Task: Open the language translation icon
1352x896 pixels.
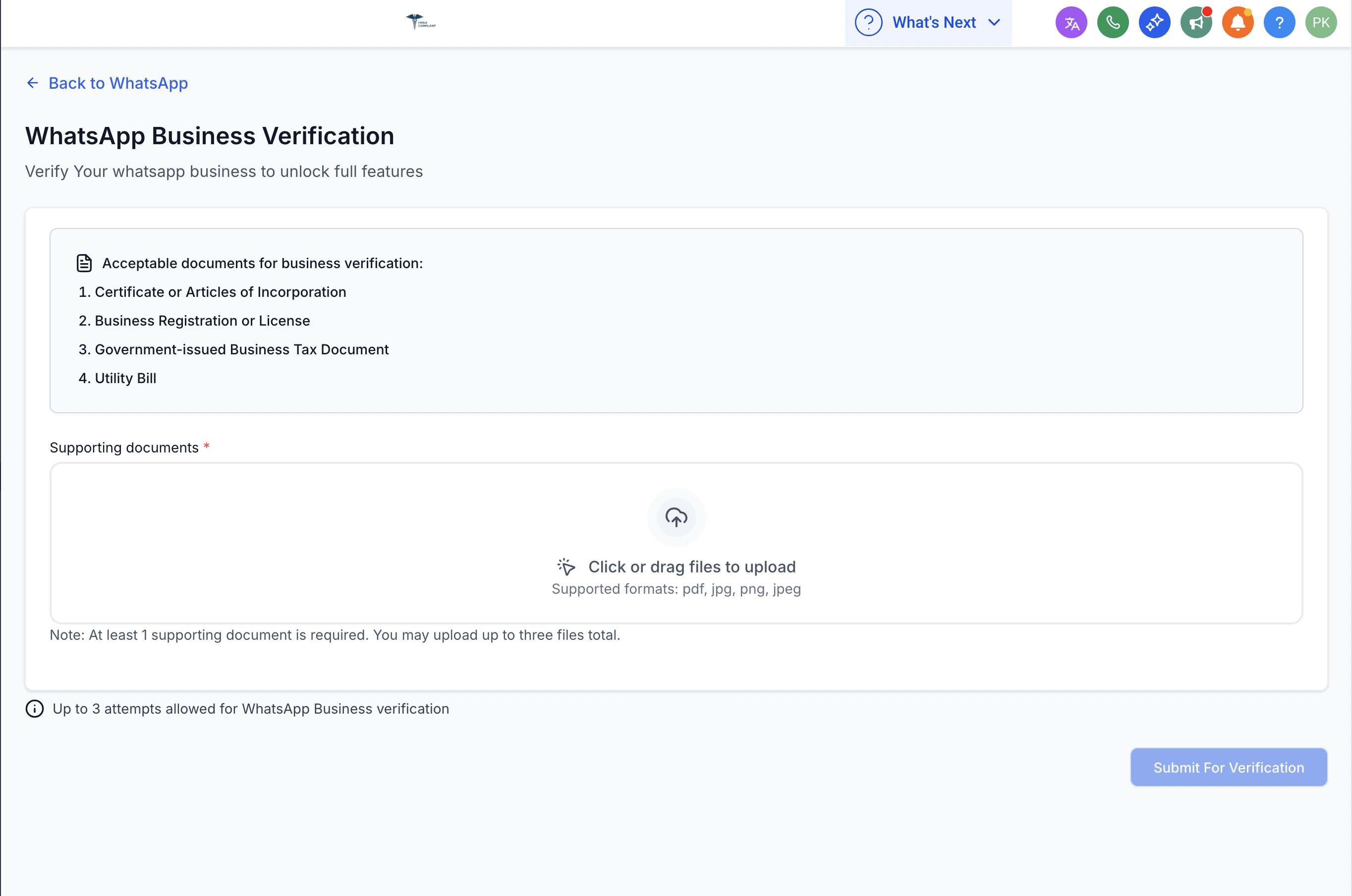Action: [1071, 23]
